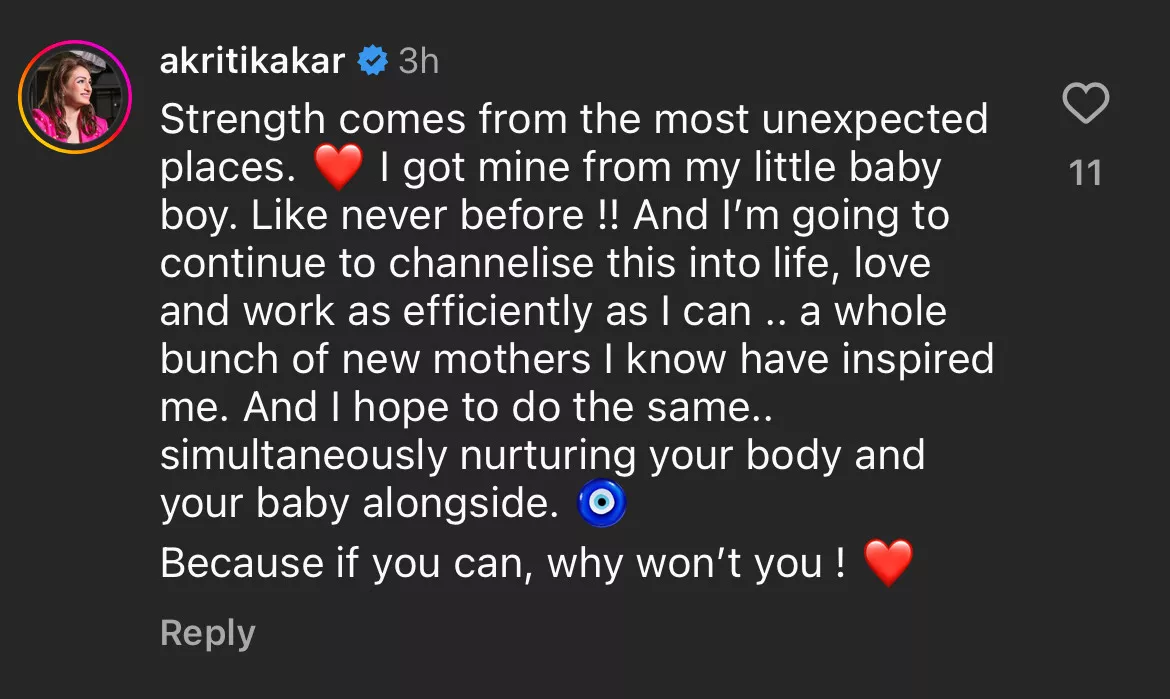Click the 3h timestamp
The width and height of the screenshot is (1170, 699).
click(x=418, y=62)
